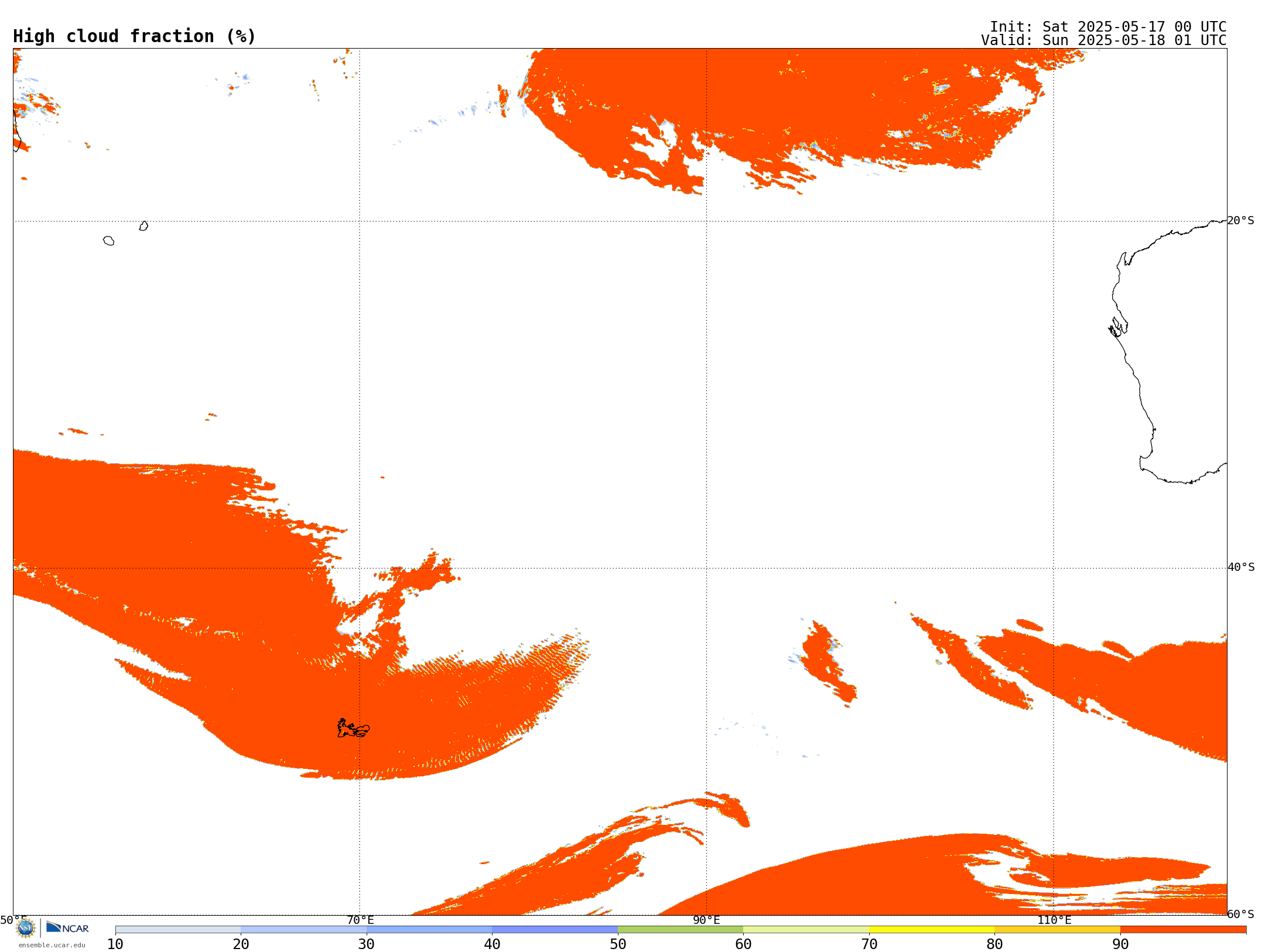Click the 60°S latitude label
Image resolution: width=1265 pixels, height=952 pixels.
point(1241,914)
